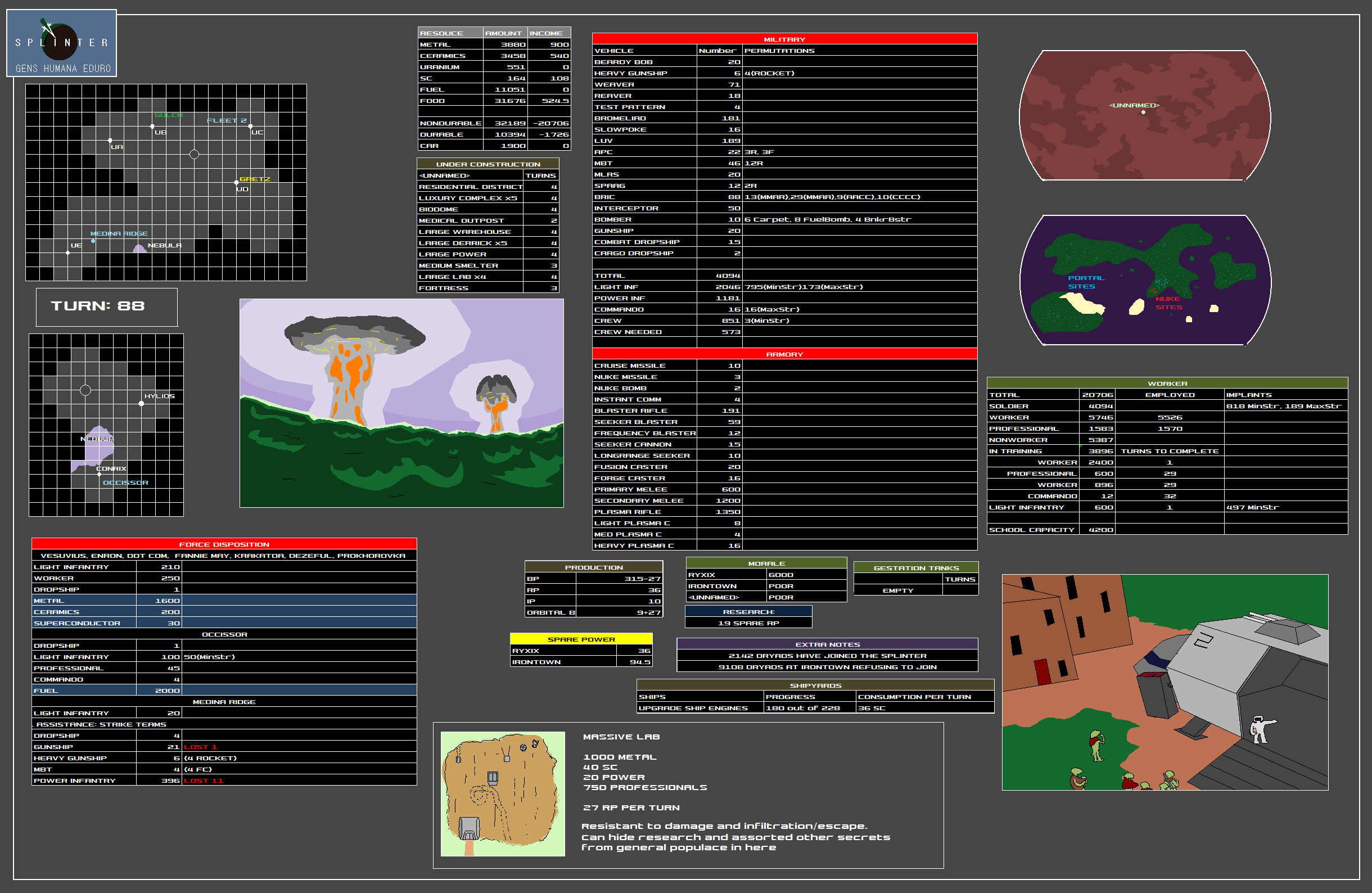Select the Medina Ridge map marker
This screenshot has height=893, width=1372.
click(x=118, y=233)
